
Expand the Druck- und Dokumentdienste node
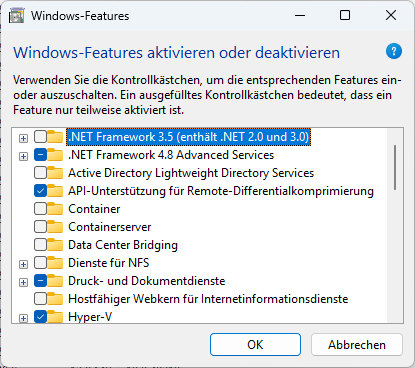click(23, 282)
